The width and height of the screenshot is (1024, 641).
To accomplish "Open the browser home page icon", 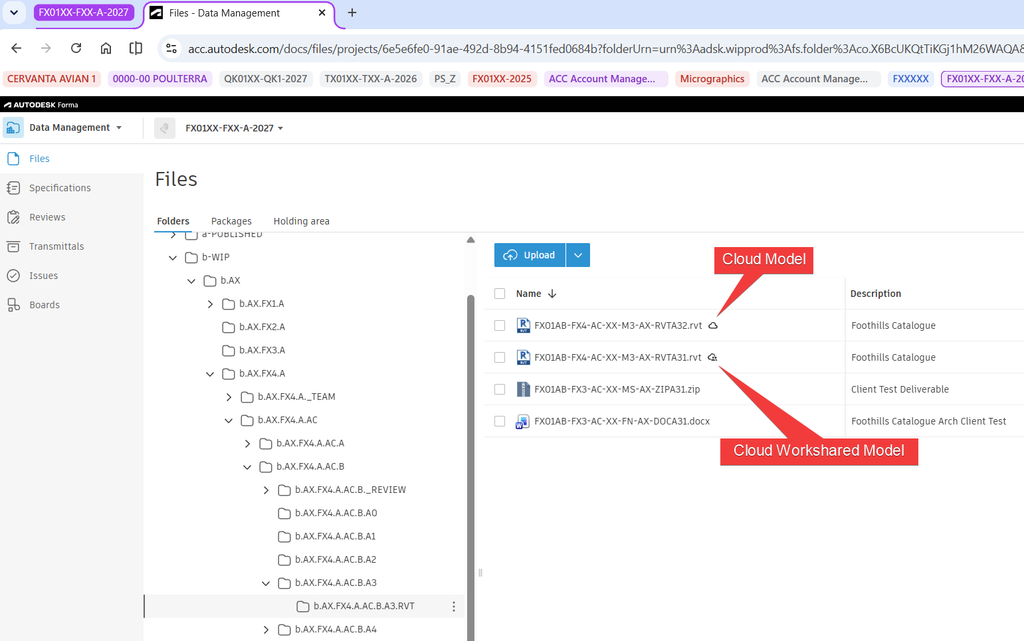I will (106, 48).
